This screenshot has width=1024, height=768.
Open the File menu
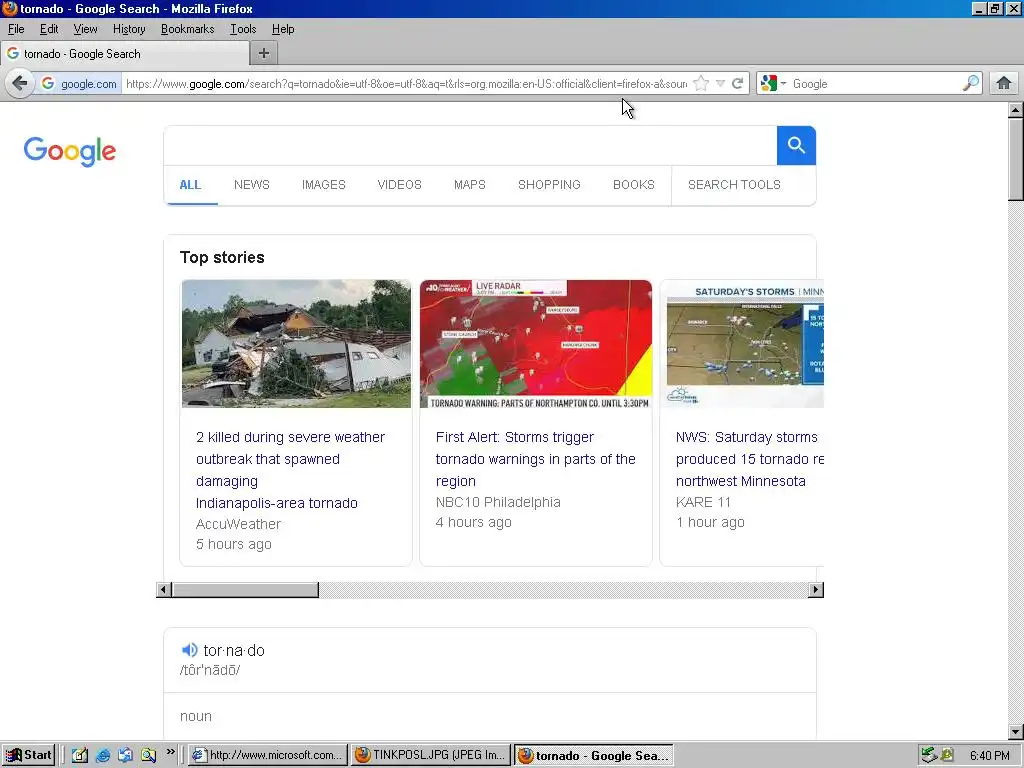pos(16,29)
